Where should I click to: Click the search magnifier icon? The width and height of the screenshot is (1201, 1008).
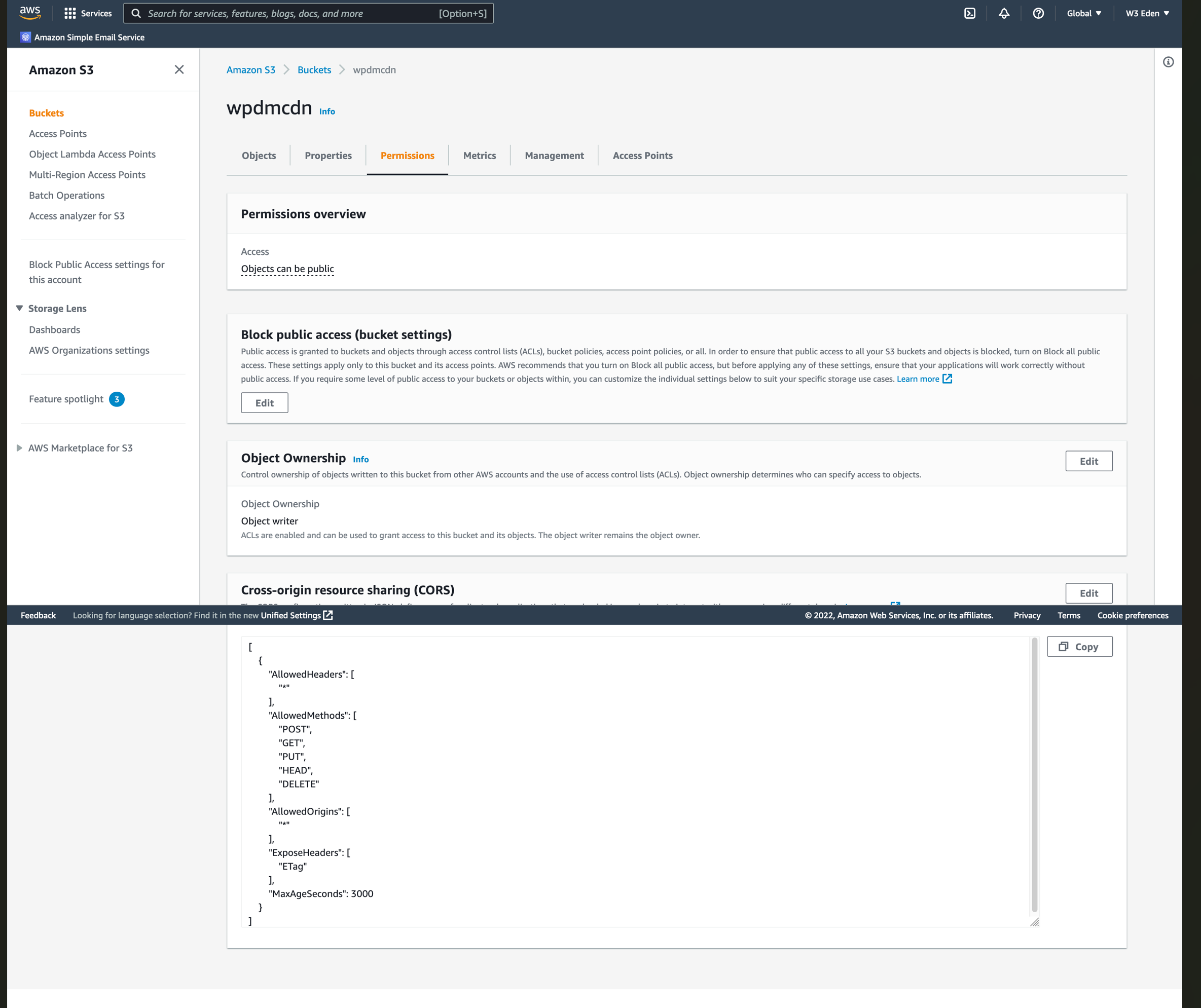coord(136,13)
